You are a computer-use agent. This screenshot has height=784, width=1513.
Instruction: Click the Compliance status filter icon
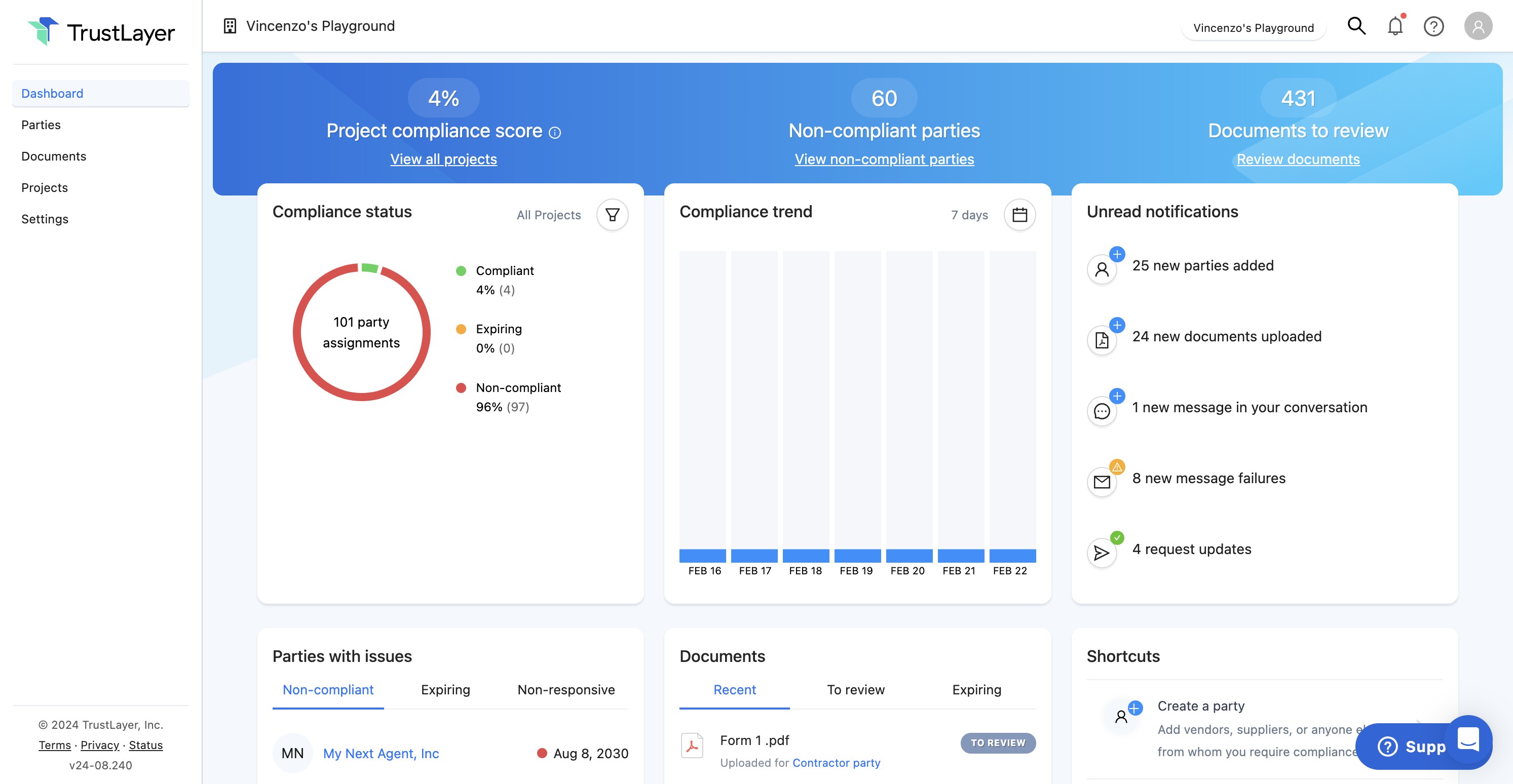tap(612, 215)
